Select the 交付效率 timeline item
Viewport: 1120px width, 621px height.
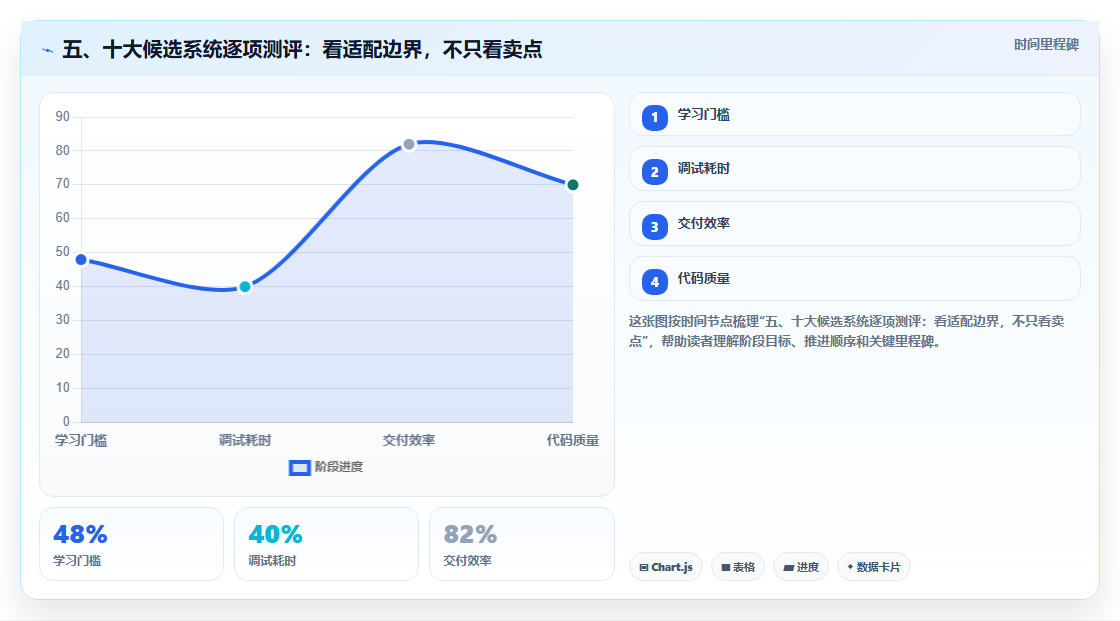coord(854,224)
